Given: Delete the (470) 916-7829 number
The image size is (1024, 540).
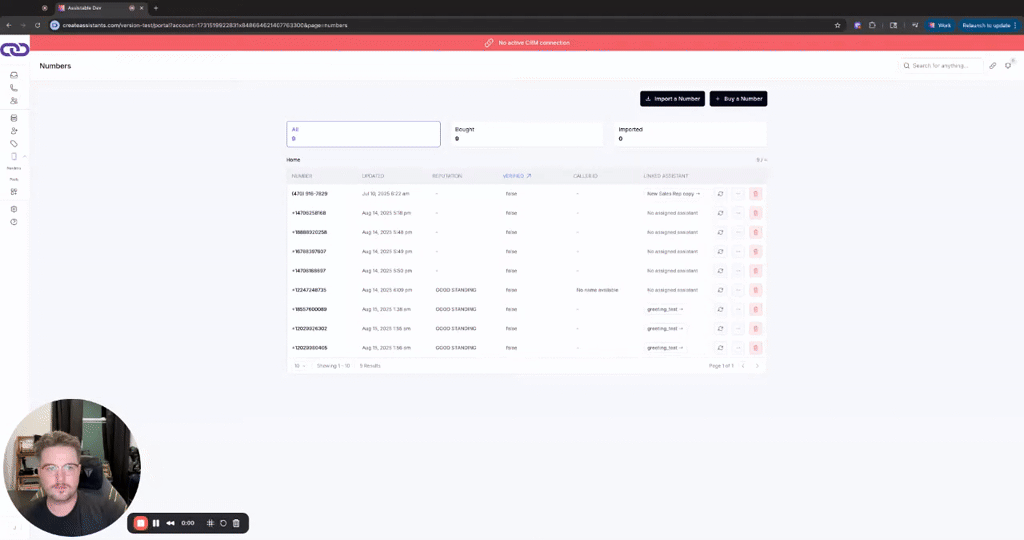Looking at the screenshot, I should coord(756,194).
